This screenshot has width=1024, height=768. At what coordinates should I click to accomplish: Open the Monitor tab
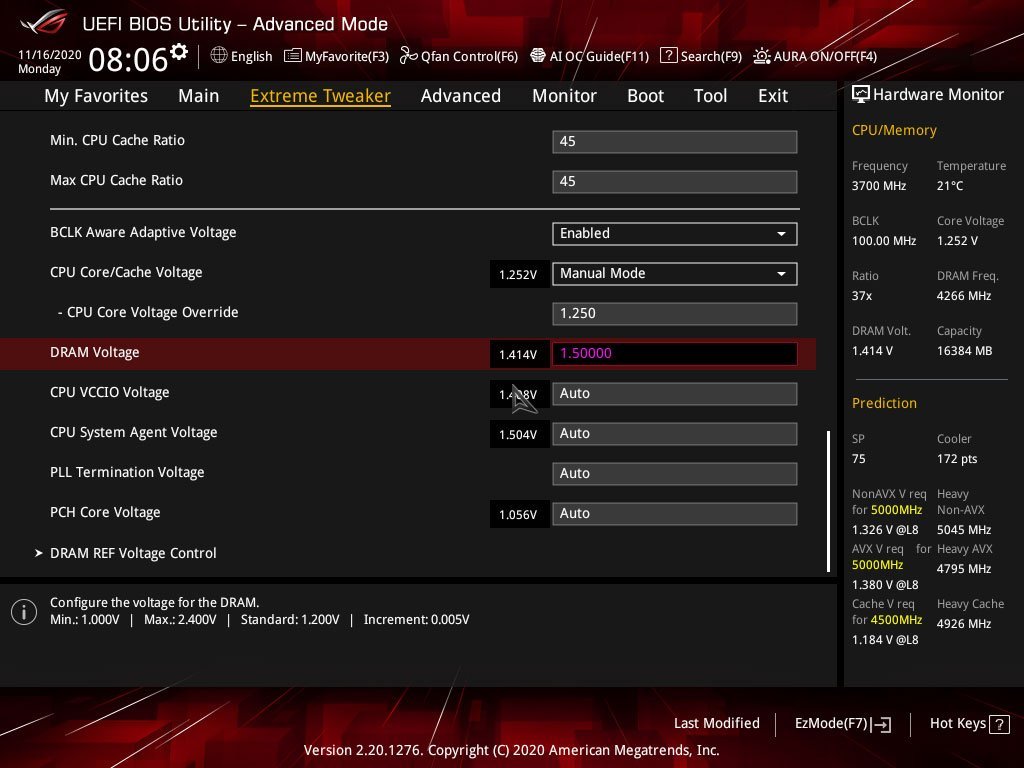[564, 95]
